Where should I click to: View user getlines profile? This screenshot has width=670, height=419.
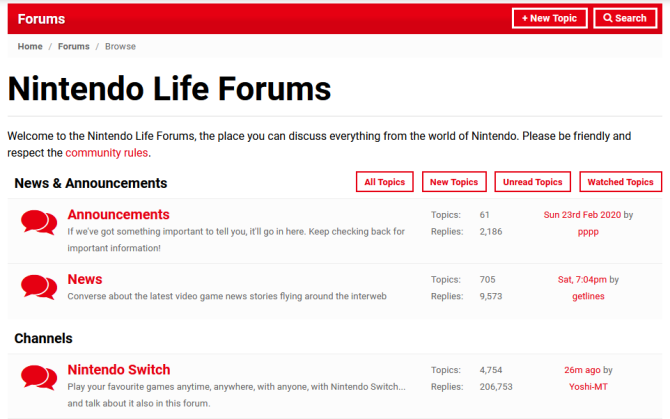coord(588,296)
